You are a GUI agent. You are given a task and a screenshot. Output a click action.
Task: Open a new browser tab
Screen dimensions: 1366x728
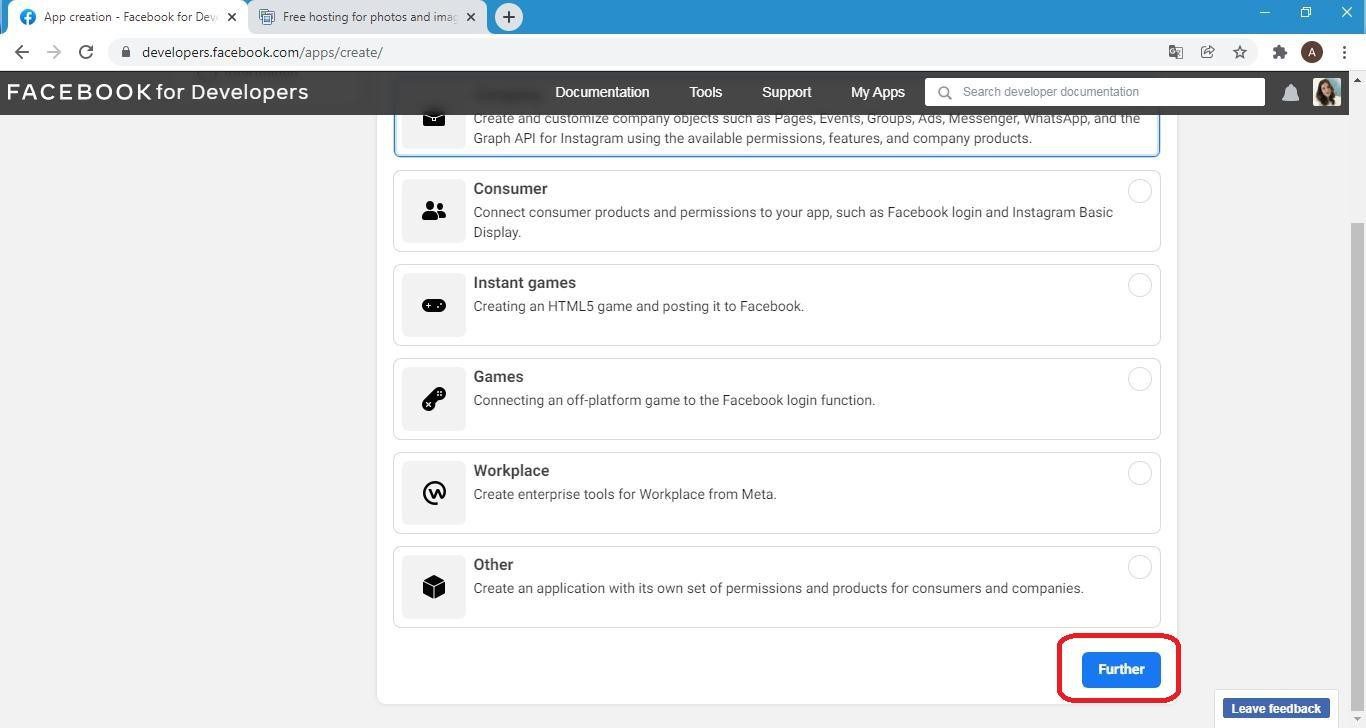(x=508, y=17)
